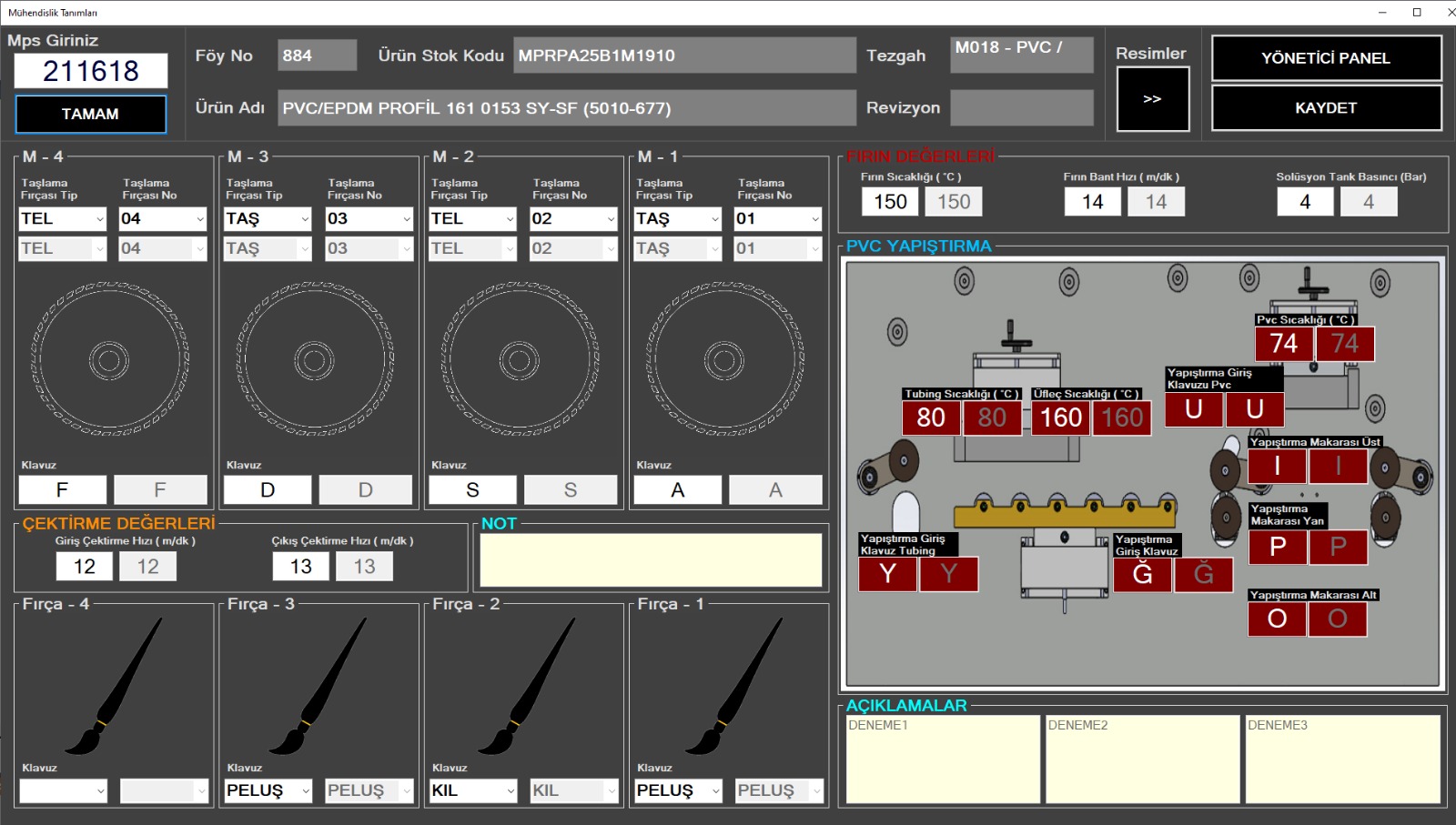Click the KAYDET button
This screenshot has width=1456, height=825.
point(1326,108)
